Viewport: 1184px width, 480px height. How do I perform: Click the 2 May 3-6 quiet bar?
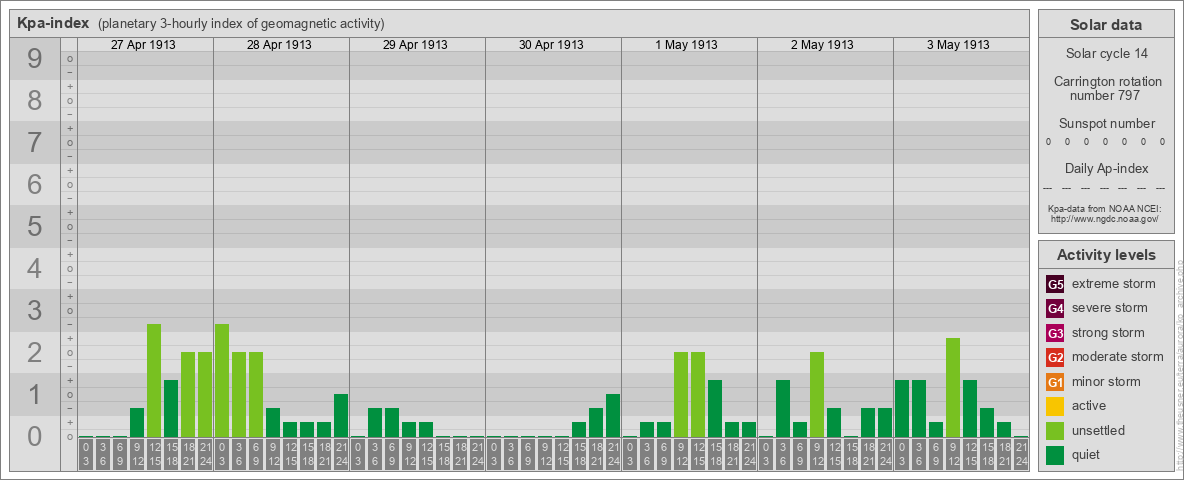(783, 409)
